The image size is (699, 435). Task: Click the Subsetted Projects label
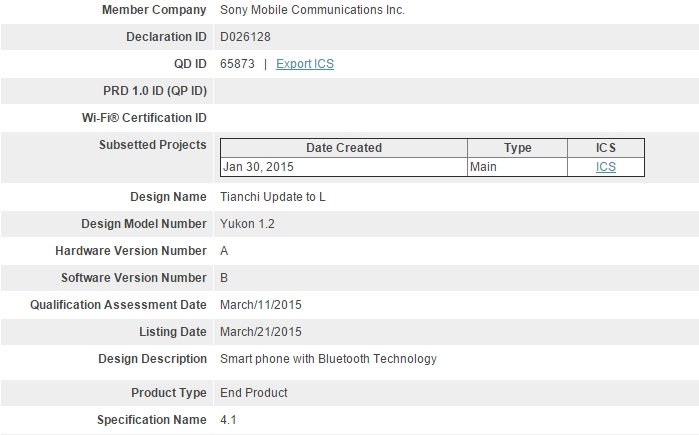[152, 145]
